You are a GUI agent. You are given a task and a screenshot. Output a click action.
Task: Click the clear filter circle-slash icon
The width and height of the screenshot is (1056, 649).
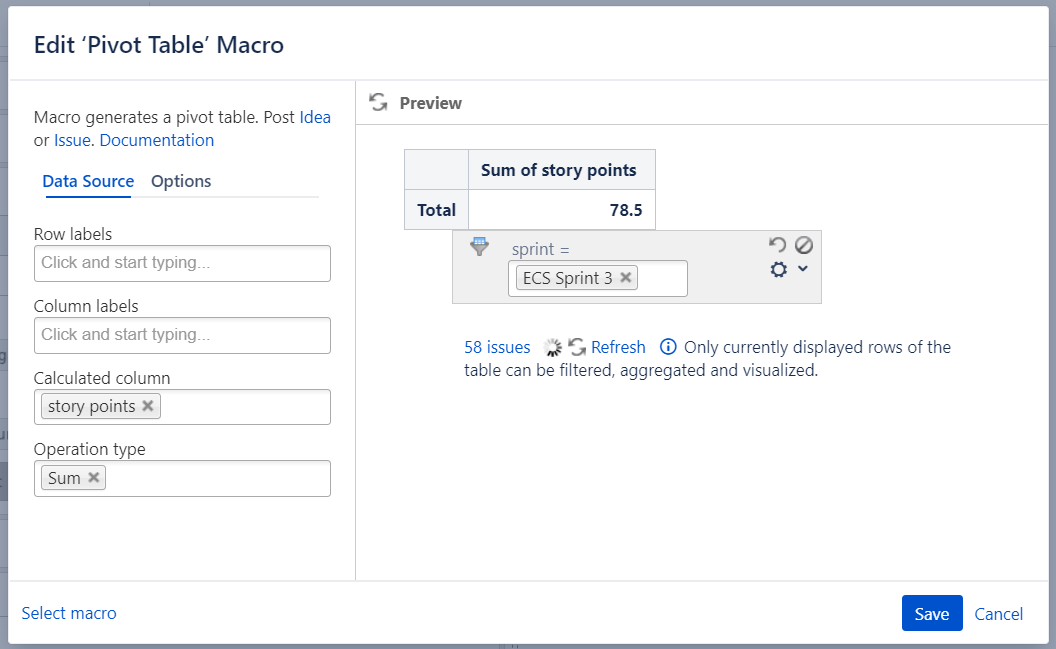tap(804, 245)
